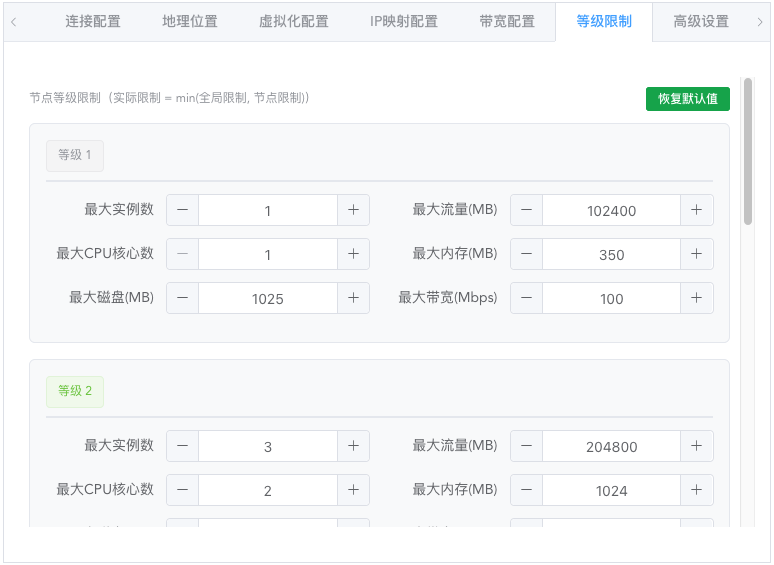Click the 恢复默认值 button

pos(688,99)
